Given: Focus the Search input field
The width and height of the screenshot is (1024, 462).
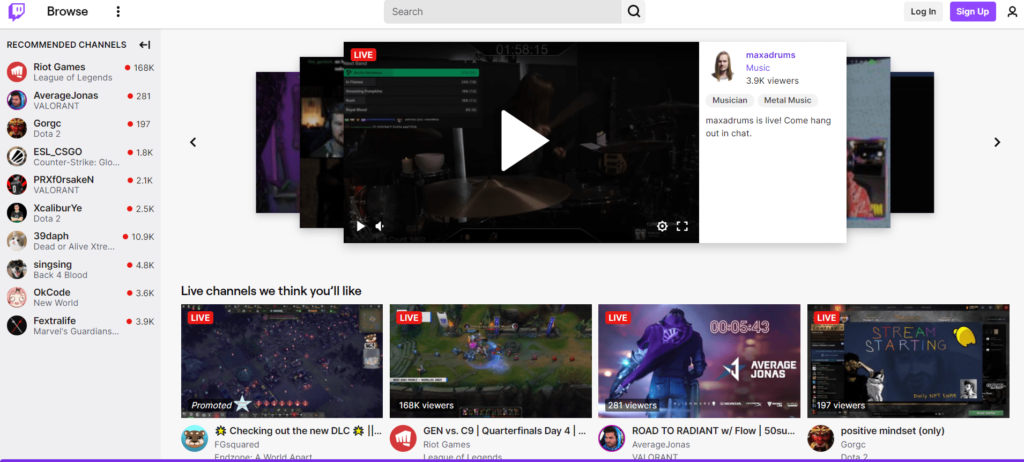Looking at the screenshot, I should click(503, 12).
